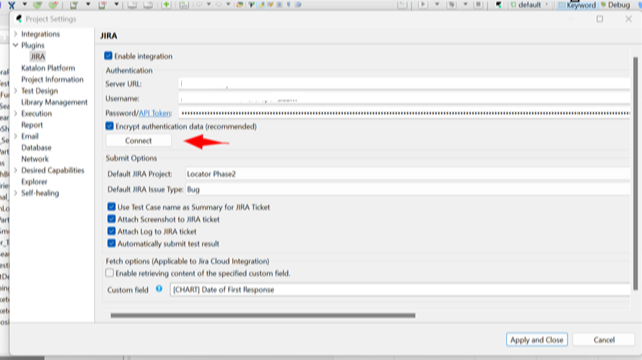Open the Custom field combo box
The height and width of the screenshot is (360, 642).
pyautogui.click(x=400, y=290)
